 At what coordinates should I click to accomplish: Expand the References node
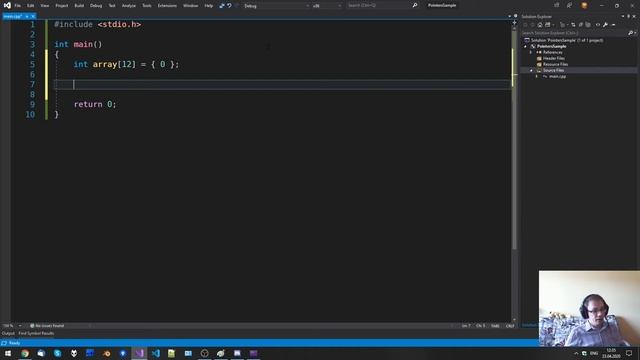point(531,53)
